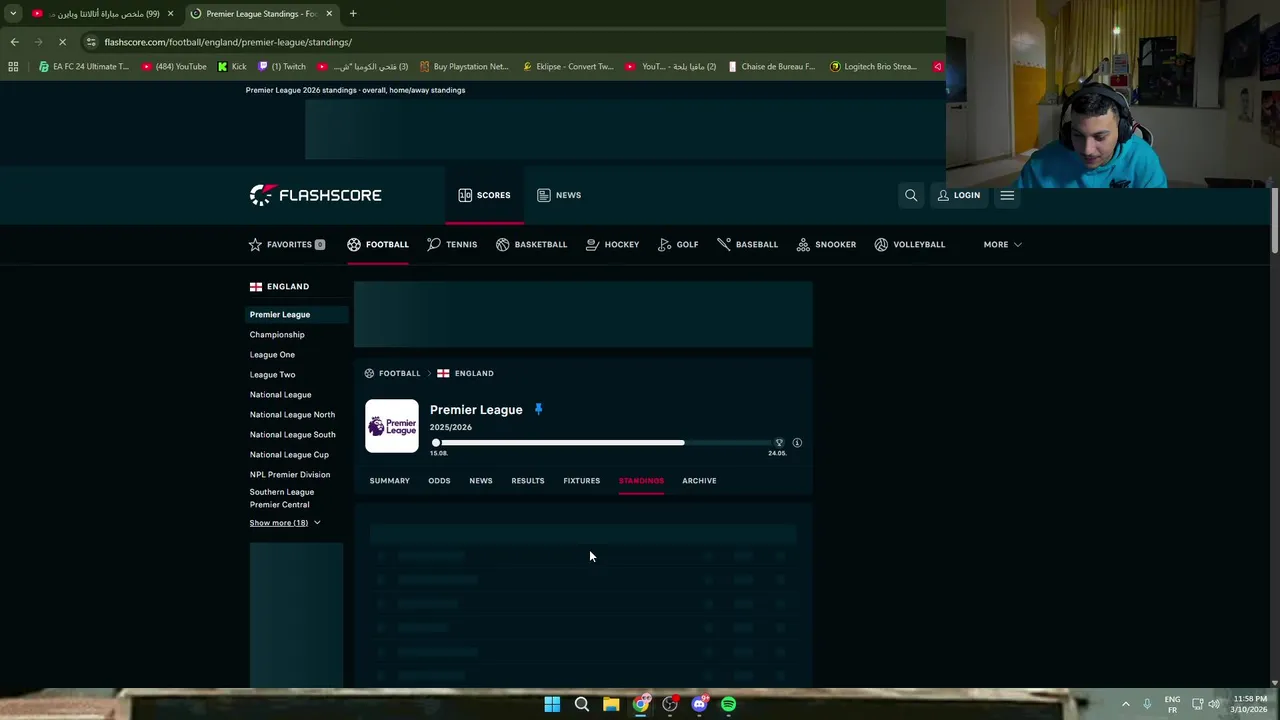
Task: Open the league News tab
Action: 480,481
